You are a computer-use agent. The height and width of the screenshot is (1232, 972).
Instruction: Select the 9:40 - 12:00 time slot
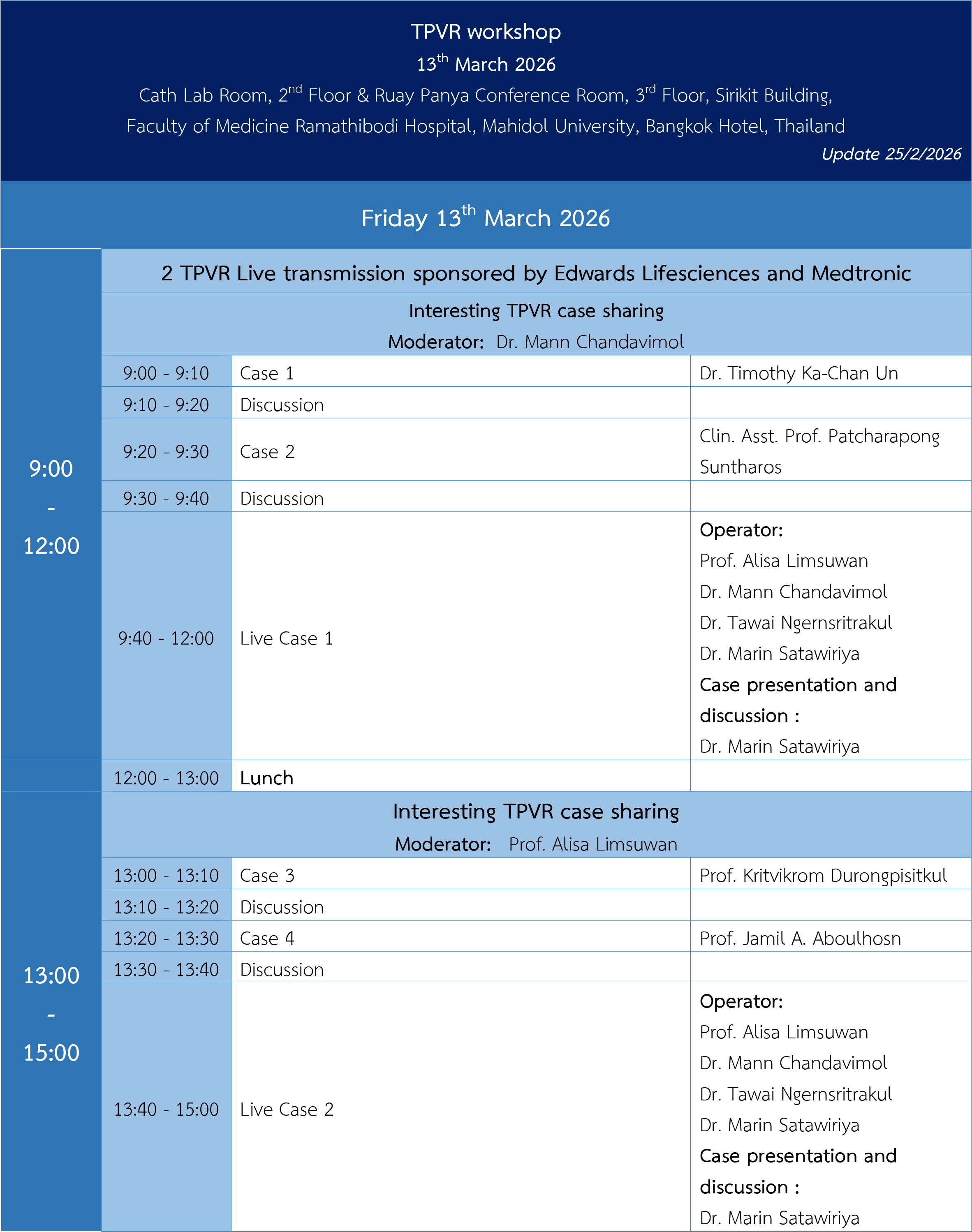click(166, 638)
